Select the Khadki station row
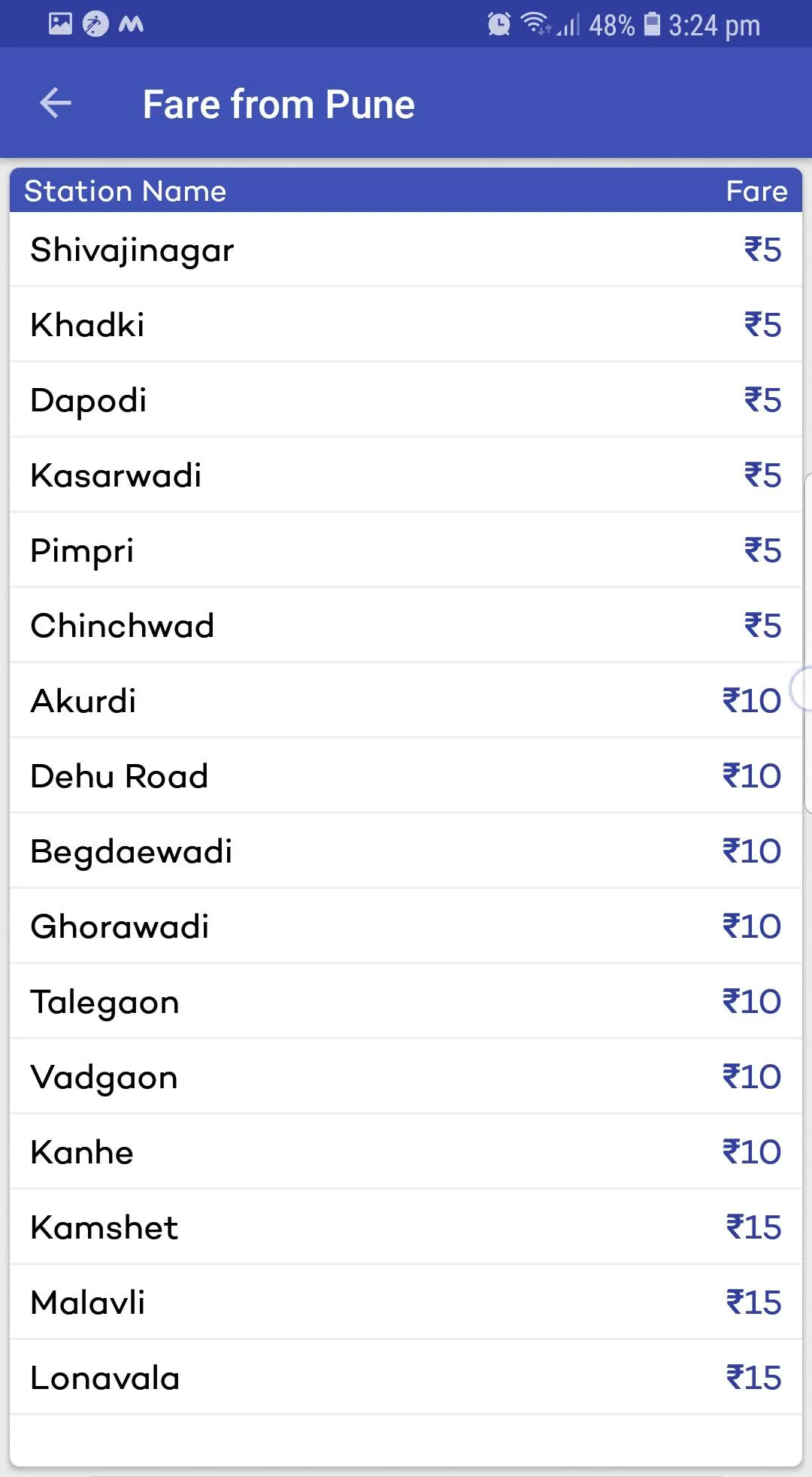812x1477 pixels. click(x=406, y=325)
